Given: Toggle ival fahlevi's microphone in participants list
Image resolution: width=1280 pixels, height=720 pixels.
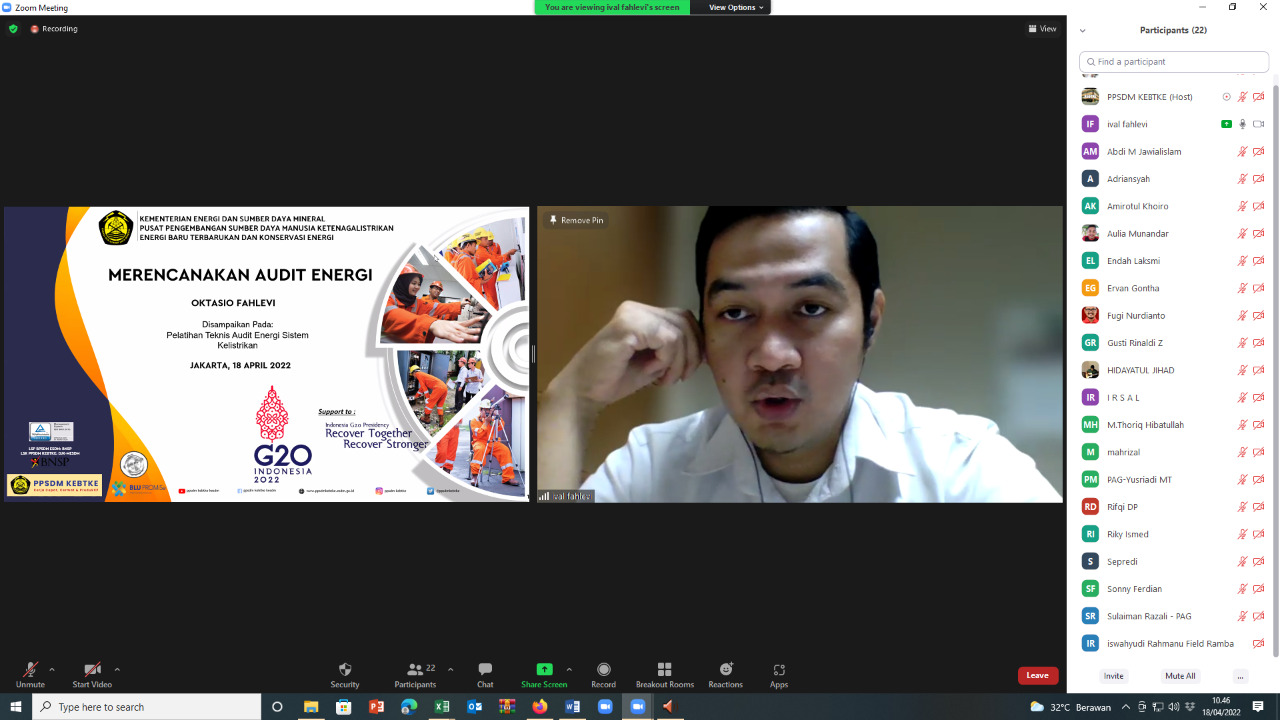Looking at the screenshot, I should tap(1242, 124).
